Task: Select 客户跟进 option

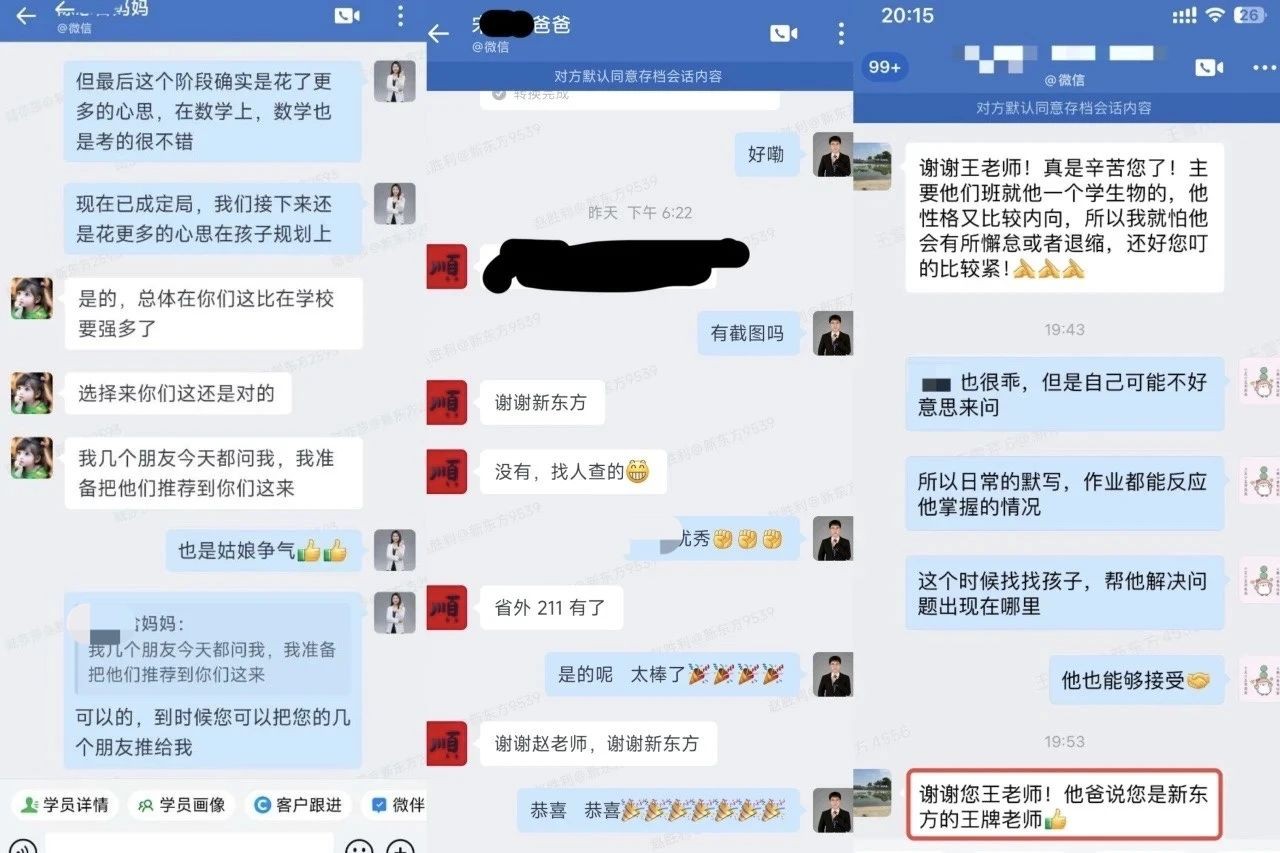Action: [298, 805]
